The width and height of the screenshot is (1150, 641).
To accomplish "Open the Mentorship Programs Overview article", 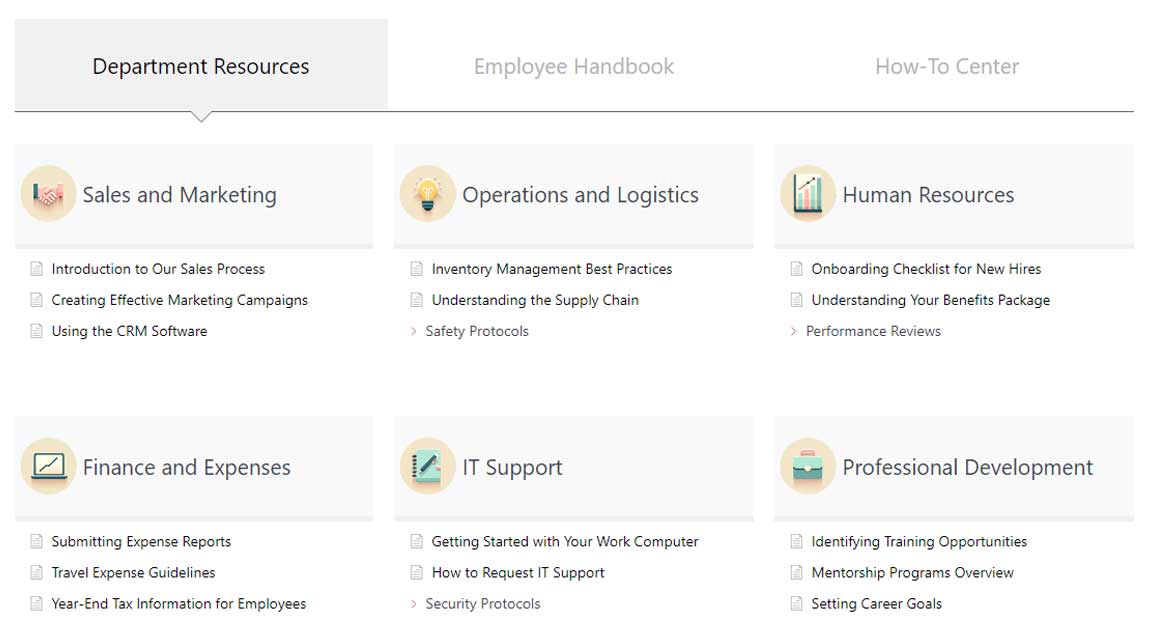I will (x=912, y=573).
